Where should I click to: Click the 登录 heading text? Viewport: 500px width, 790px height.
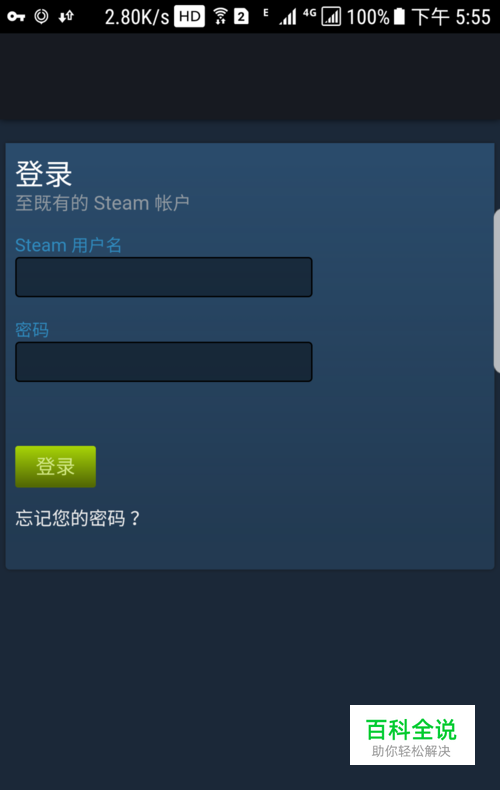pyautogui.click(x=44, y=174)
